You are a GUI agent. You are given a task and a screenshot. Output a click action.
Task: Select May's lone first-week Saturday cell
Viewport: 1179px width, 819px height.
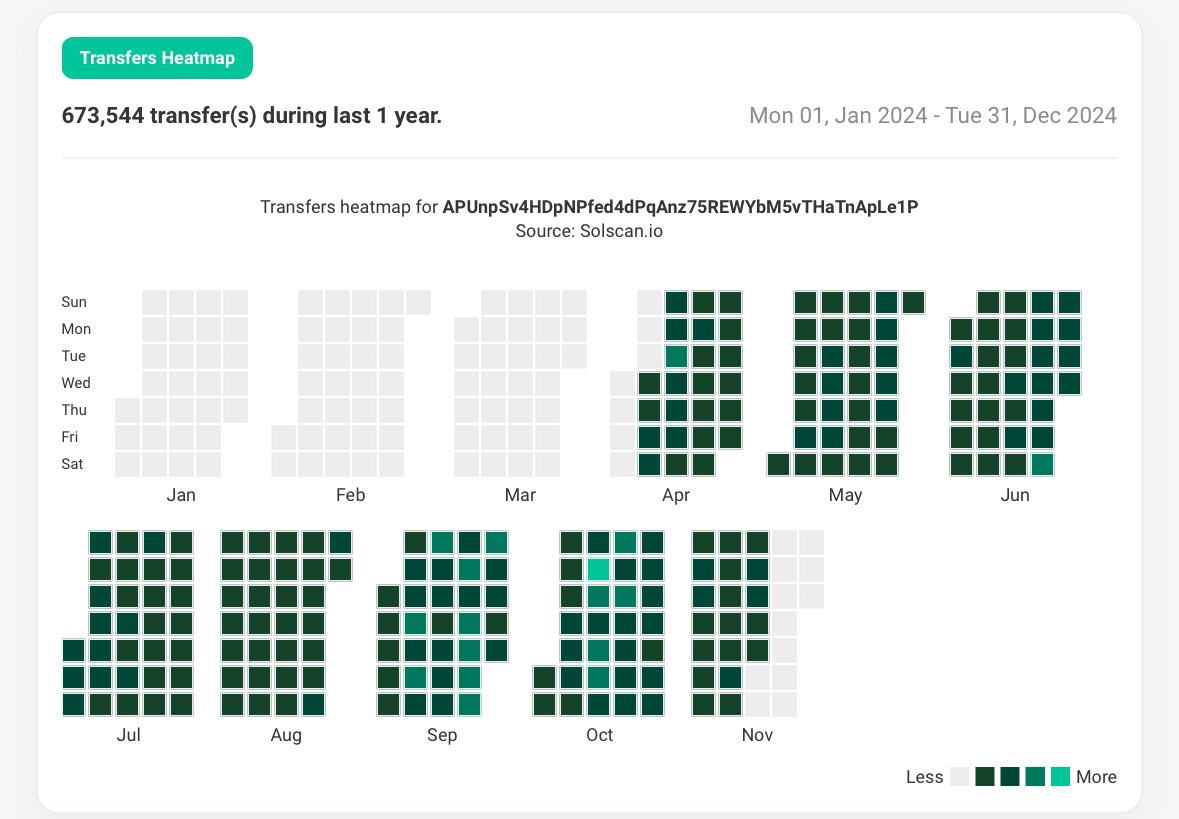pyautogui.click(x=779, y=465)
